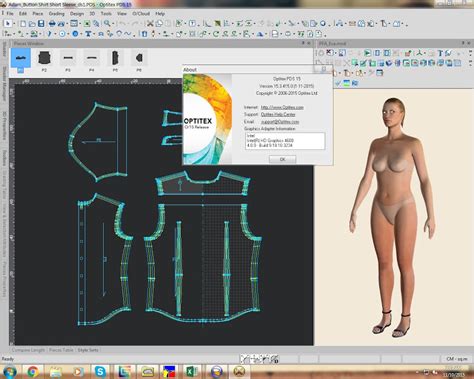The image size is (474, 379).
Task: Open dropdown arrow beside the Zoom tool
Action: [113, 23]
